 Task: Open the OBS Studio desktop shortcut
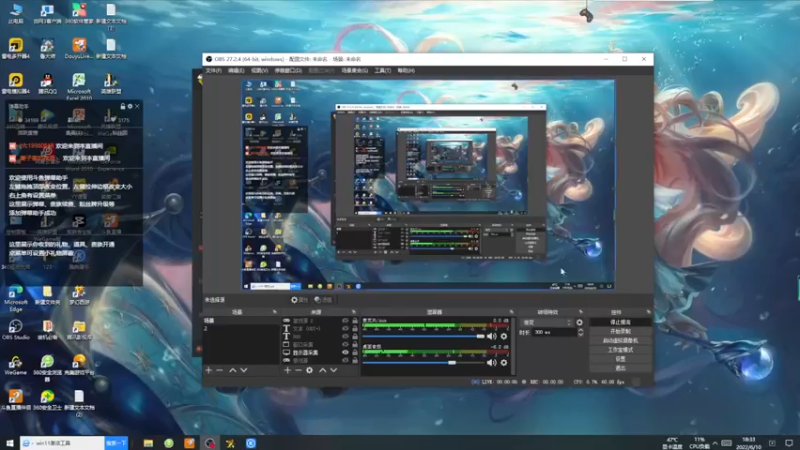[15, 330]
